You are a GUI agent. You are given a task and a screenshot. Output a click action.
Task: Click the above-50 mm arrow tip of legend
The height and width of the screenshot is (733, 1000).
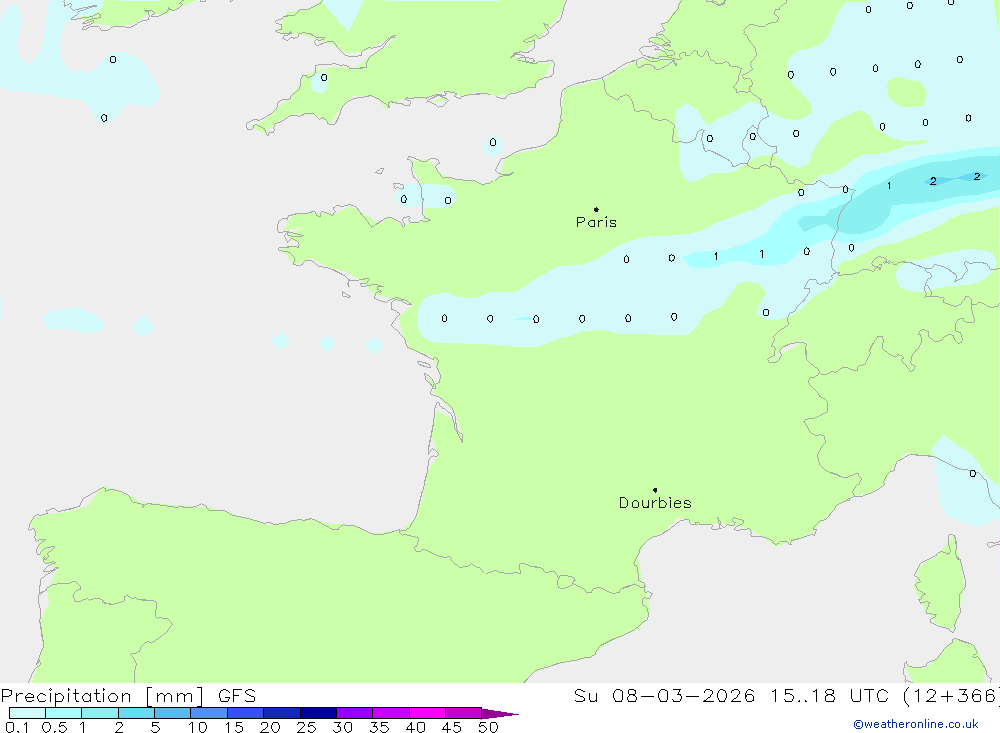(x=499, y=714)
